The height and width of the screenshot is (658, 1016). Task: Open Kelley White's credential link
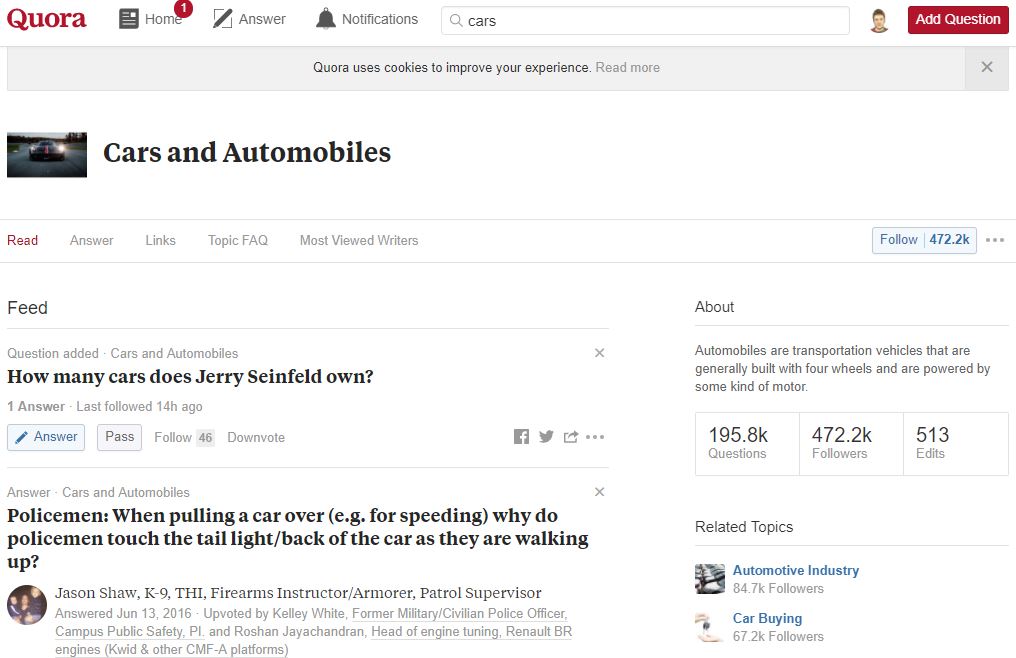click(311, 622)
